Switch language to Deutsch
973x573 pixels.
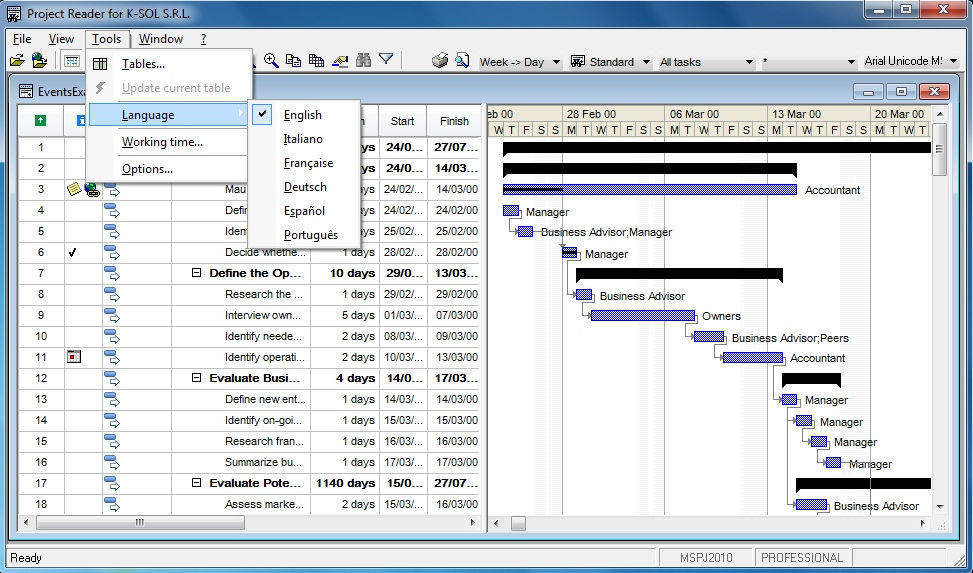coord(305,187)
